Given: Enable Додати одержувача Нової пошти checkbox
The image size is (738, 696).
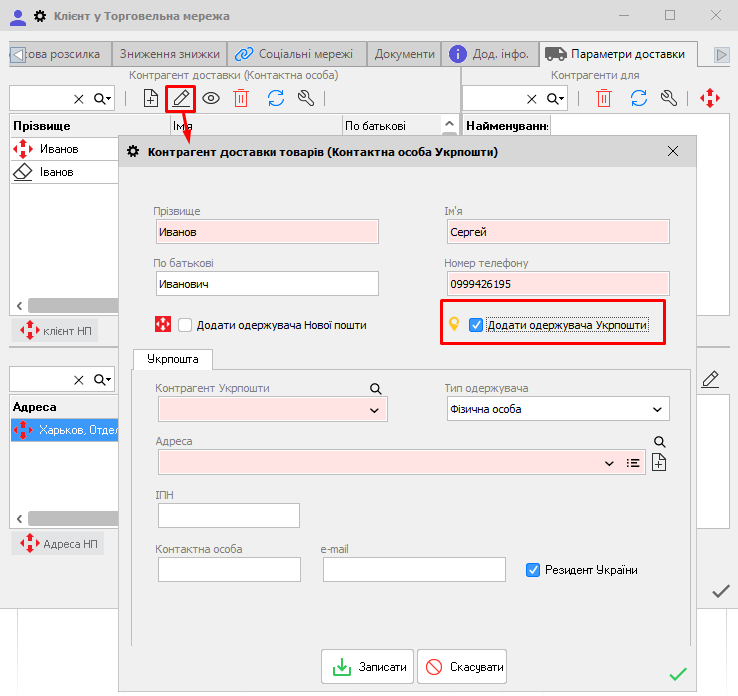Looking at the screenshot, I should click(x=185, y=325).
